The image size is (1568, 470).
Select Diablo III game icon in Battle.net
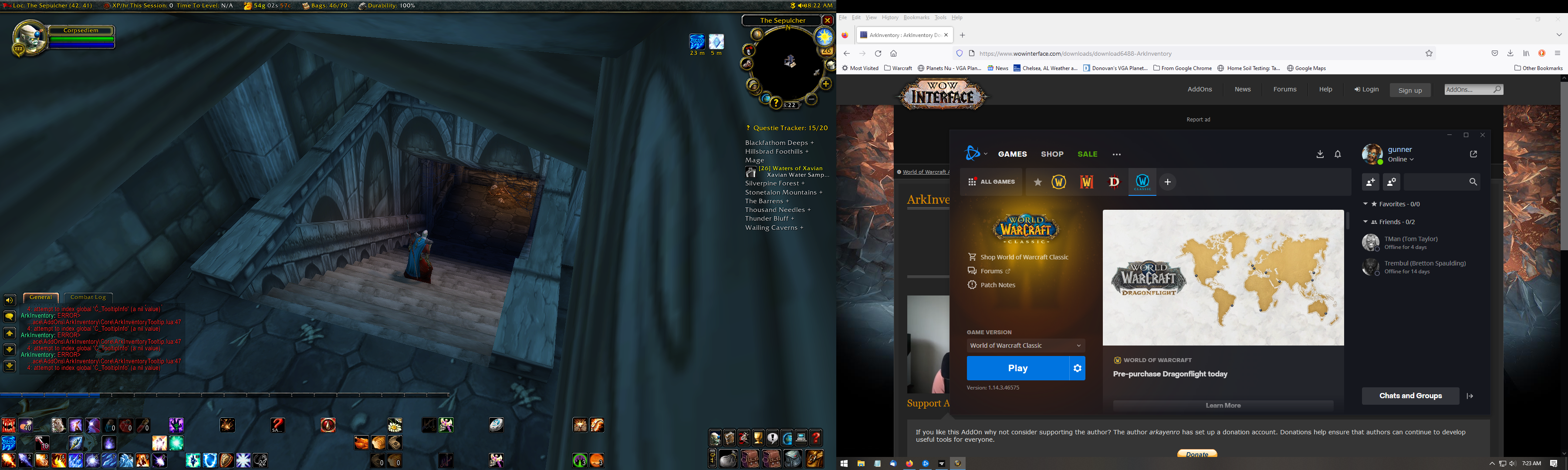(x=1114, y=182)
